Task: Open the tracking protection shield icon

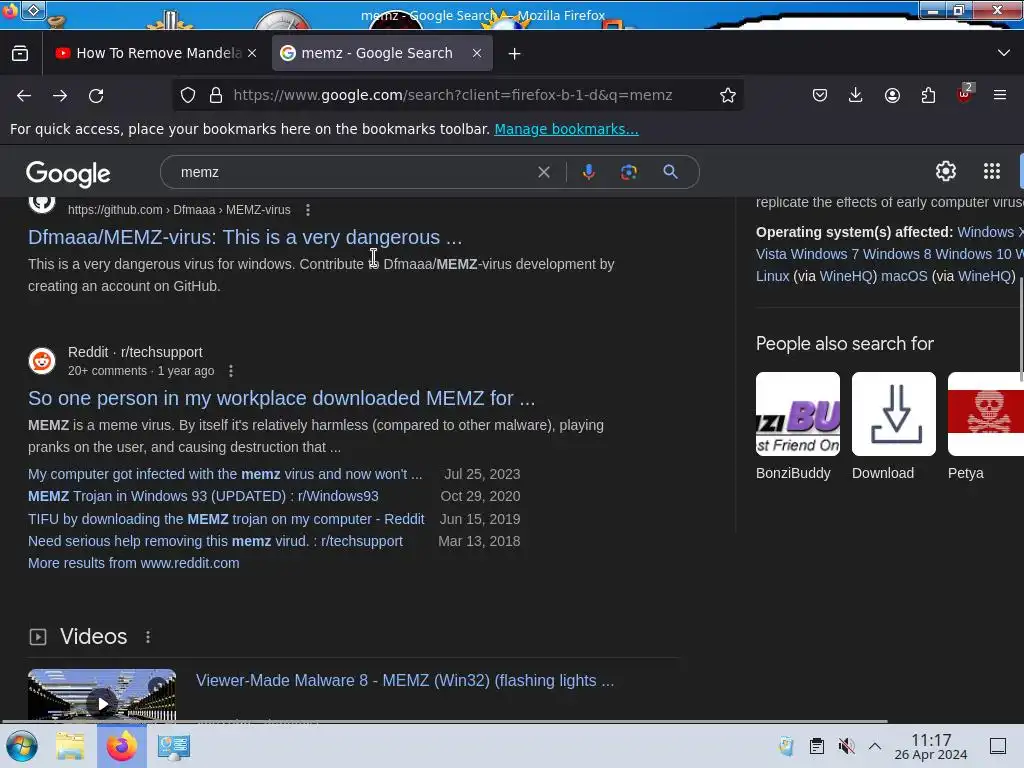Action: [188, 95]
